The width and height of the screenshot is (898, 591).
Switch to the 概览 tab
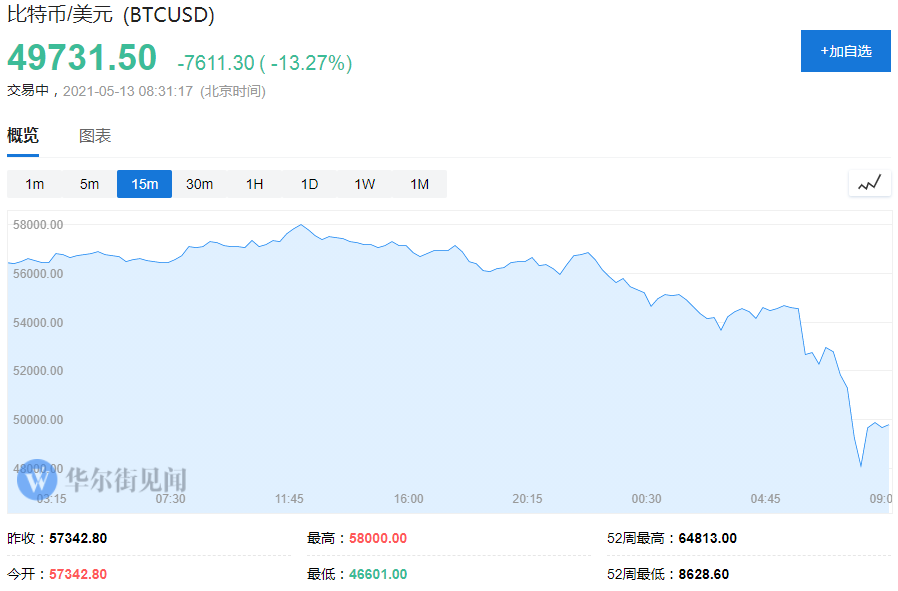[x=23, y=136]
